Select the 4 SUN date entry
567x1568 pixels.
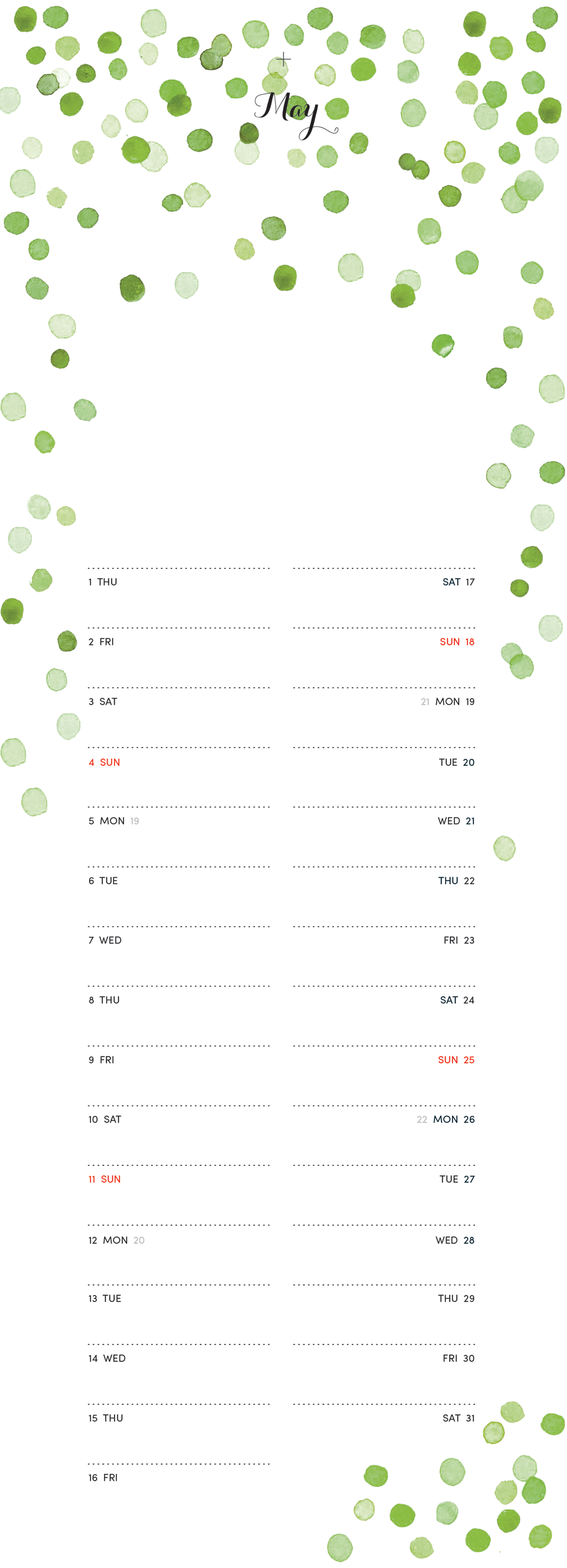click(104, 762)
